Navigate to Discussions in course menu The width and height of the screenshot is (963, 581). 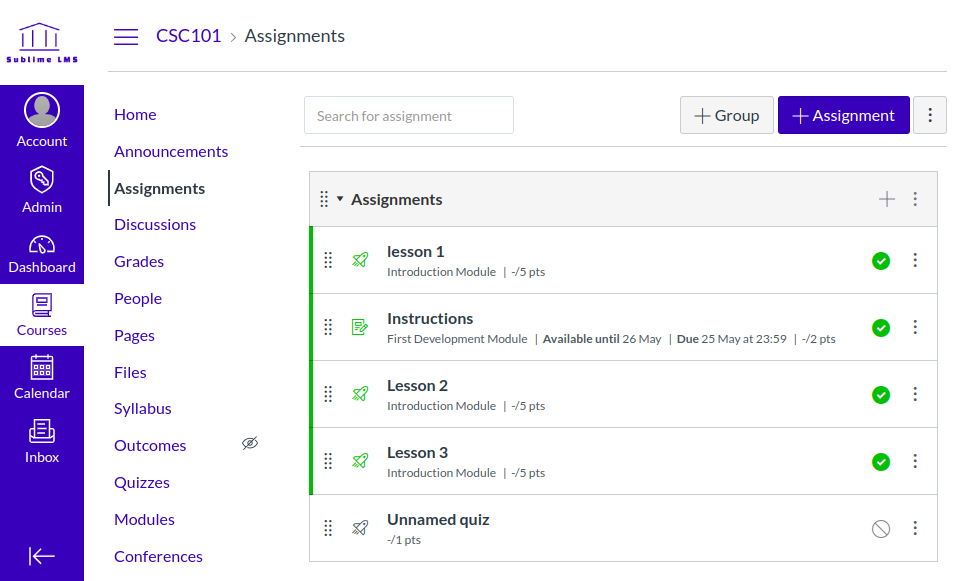(x=155, y=225)
